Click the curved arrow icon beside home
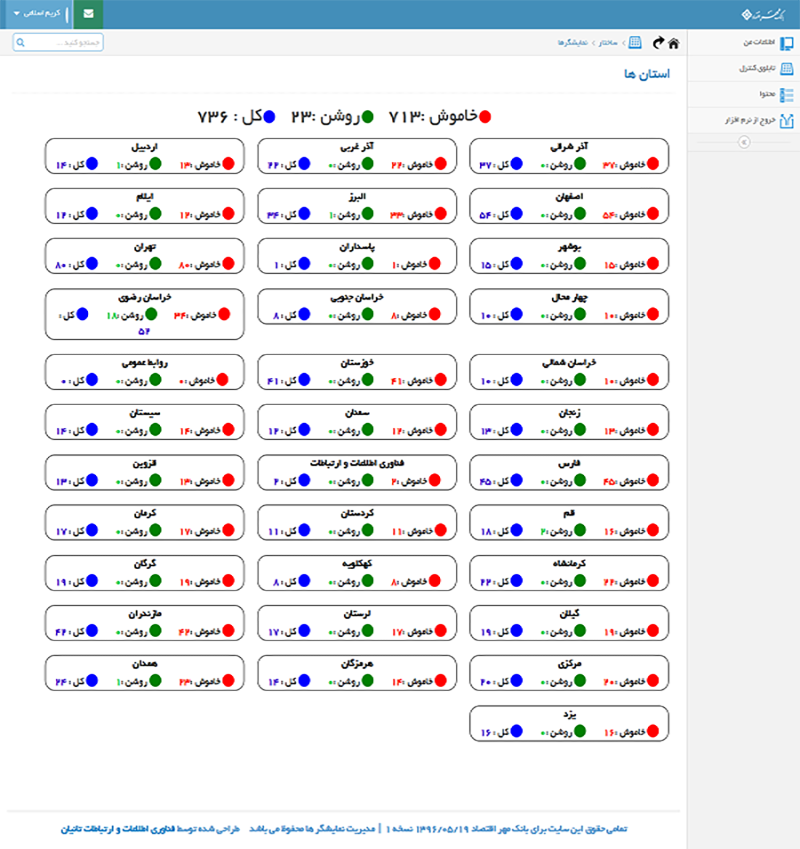The height and width of the screenshot is (849, 800). tap(657, 43)
